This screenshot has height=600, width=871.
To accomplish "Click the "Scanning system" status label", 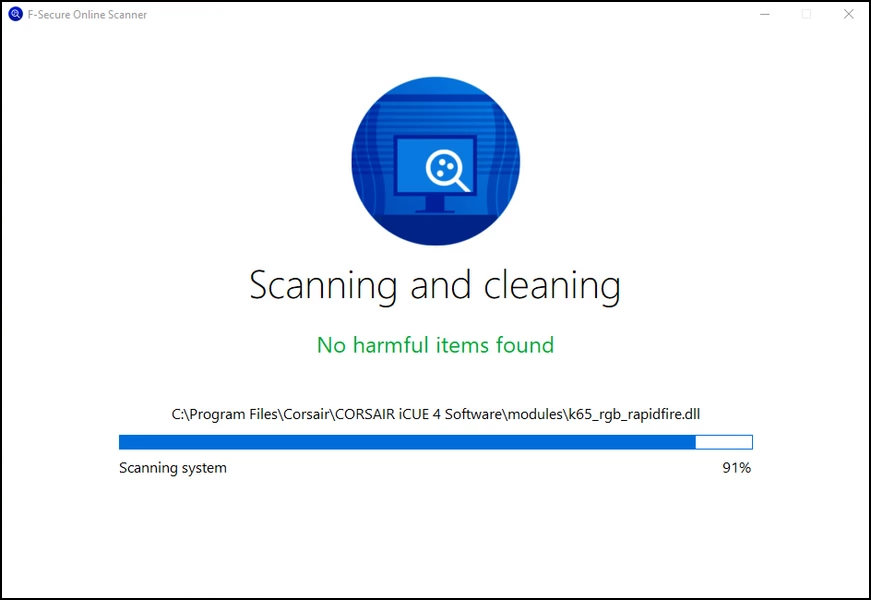I will coord(173,468).
